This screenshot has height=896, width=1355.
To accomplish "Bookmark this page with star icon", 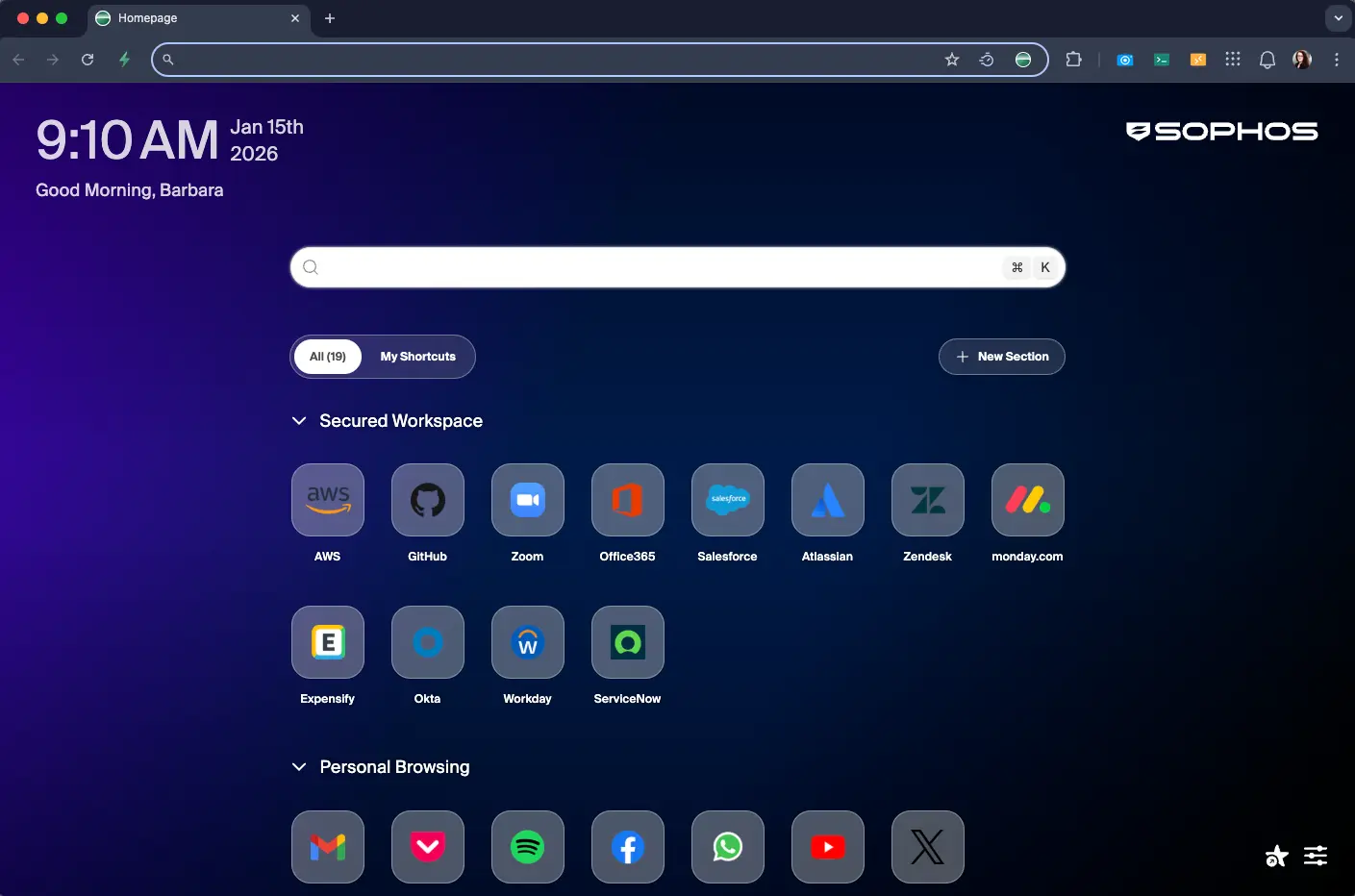I will click(952, 60).
